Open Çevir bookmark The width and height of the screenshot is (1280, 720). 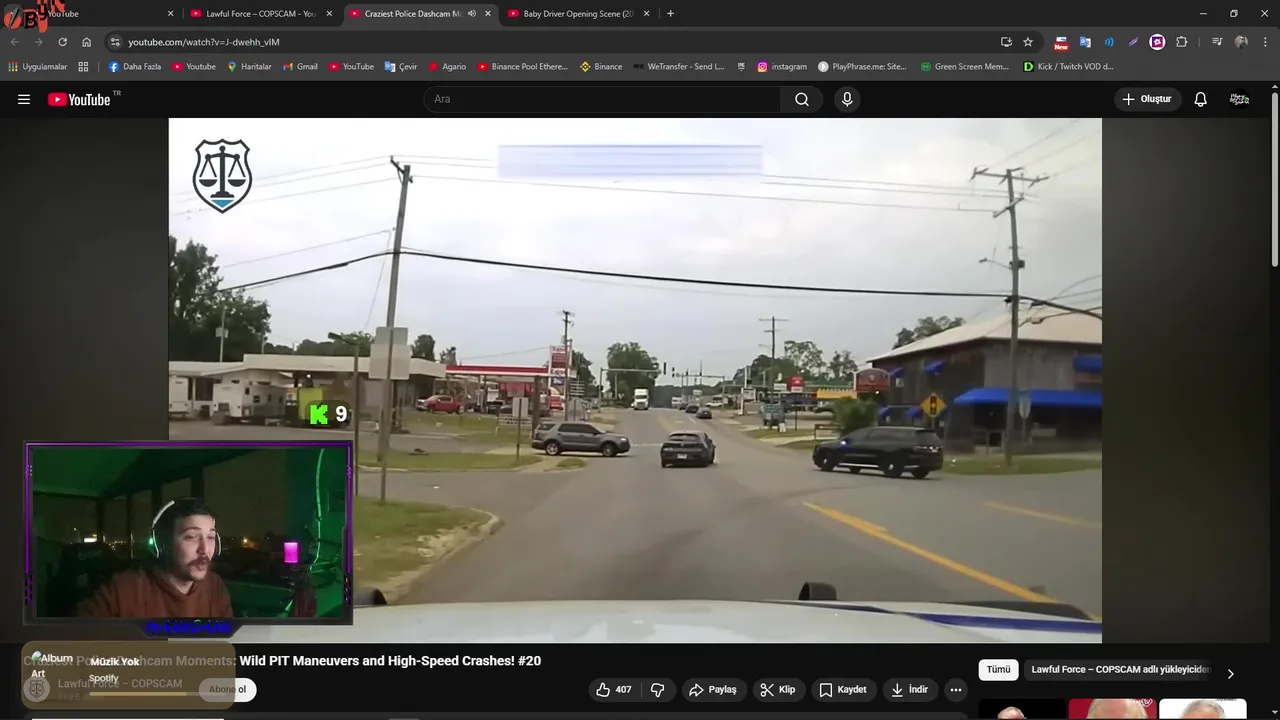pyautogui.click(x=401, y=66)
